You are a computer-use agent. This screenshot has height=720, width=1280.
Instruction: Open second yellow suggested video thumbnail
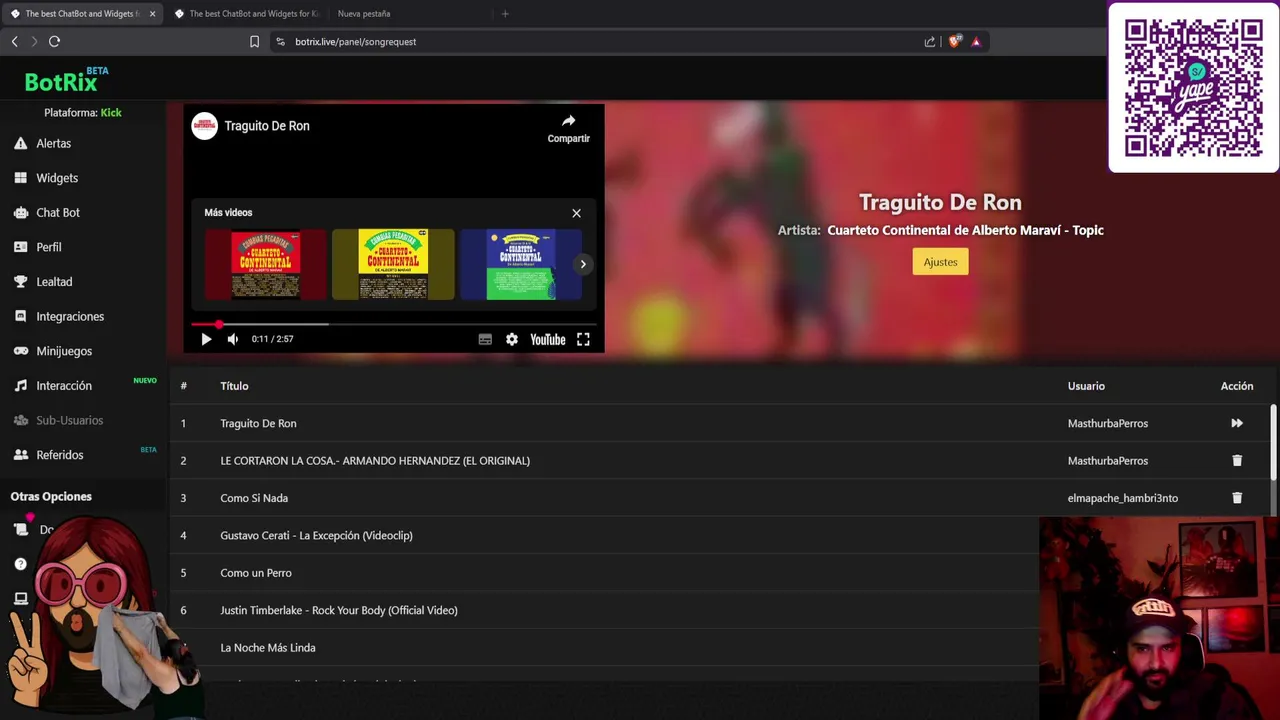(x=393, y=264)
